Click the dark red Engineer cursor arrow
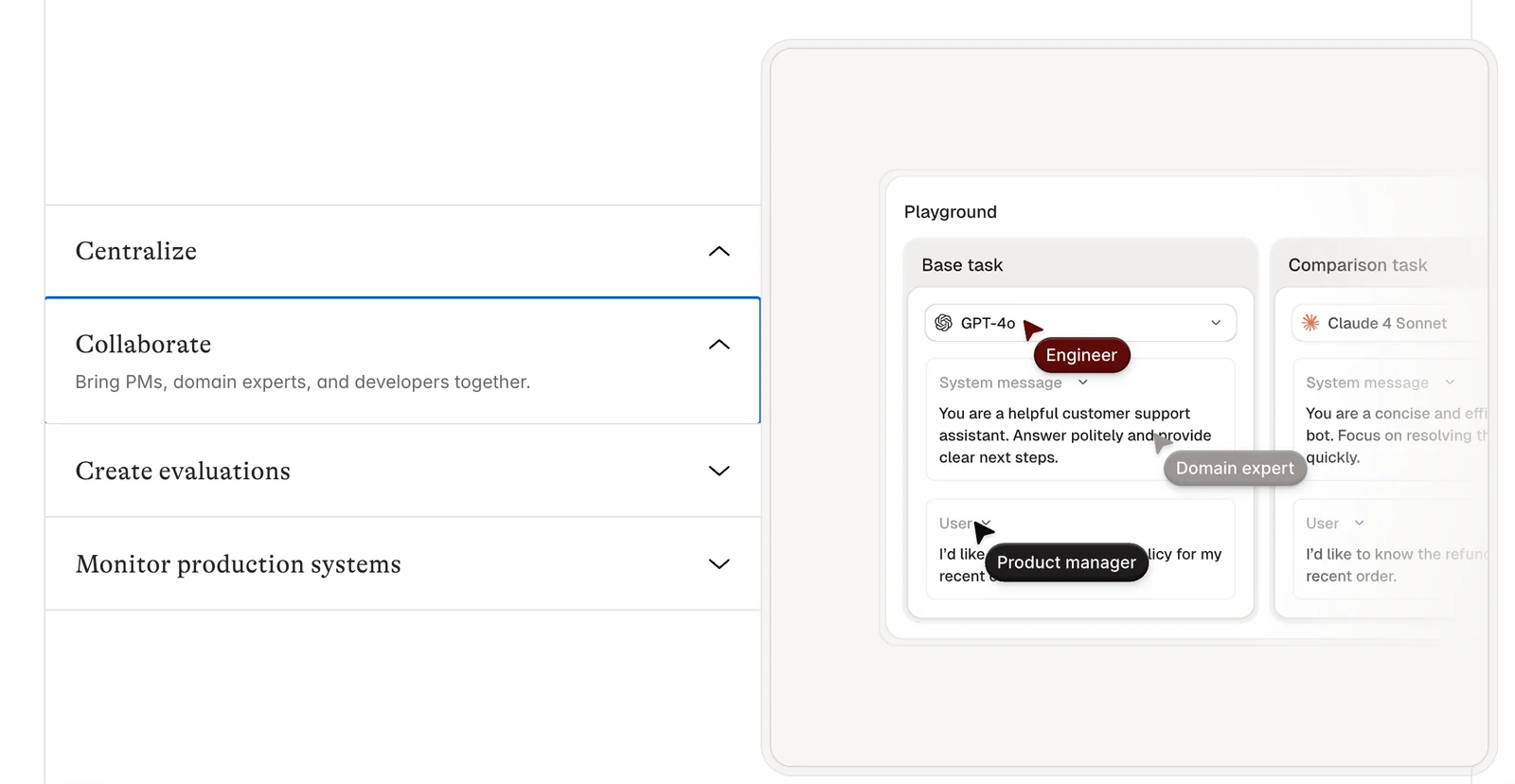This screenshot has width=1515, height=784. pos(1031,330)
